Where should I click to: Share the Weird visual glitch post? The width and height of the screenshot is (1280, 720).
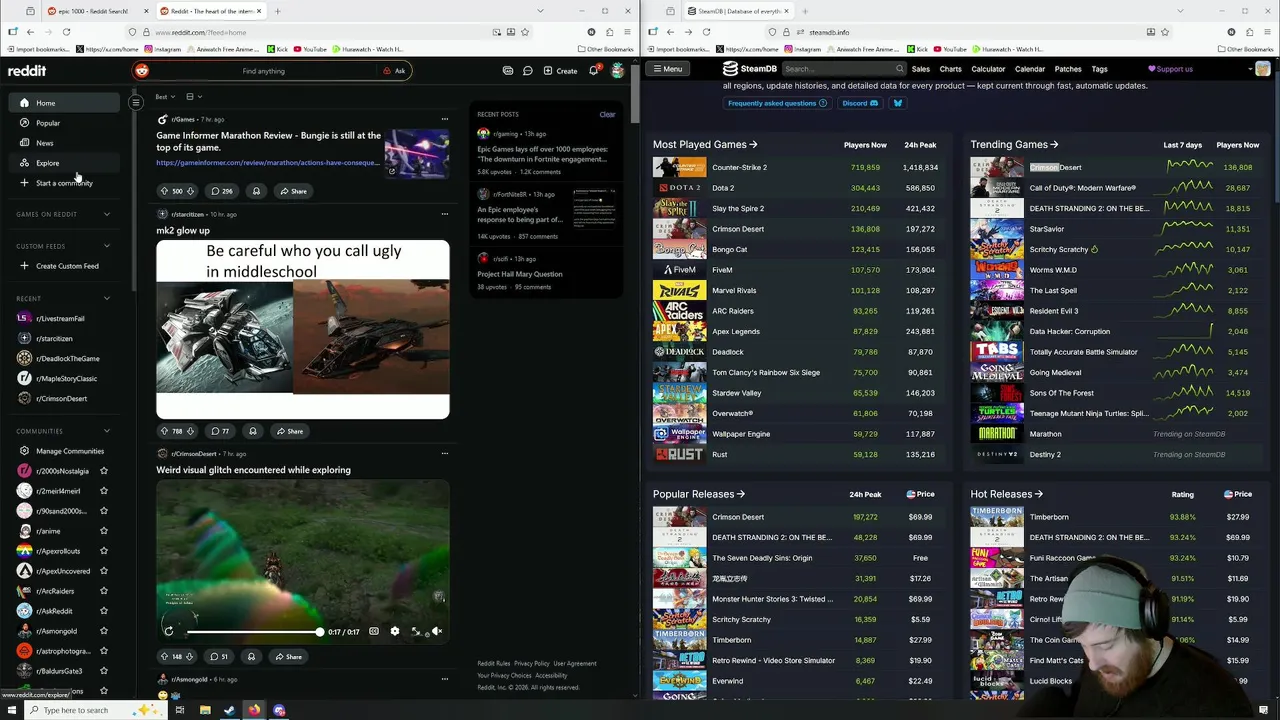[287, 657]
